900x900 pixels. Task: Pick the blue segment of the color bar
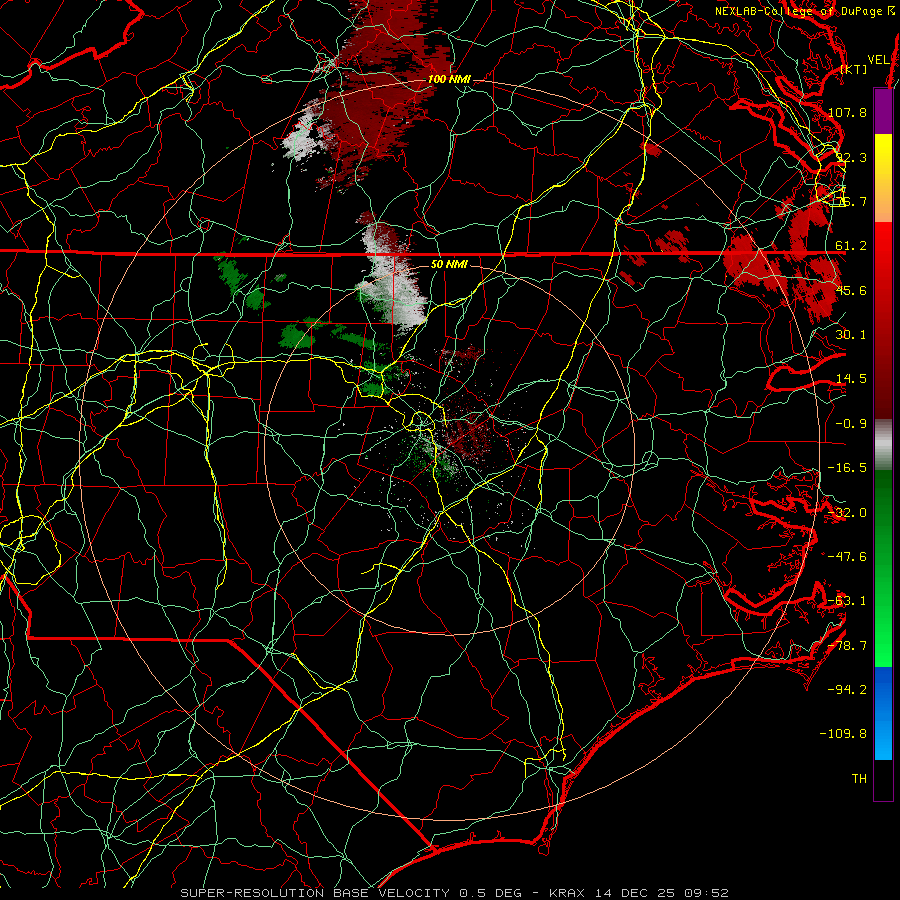coord(883,713)
